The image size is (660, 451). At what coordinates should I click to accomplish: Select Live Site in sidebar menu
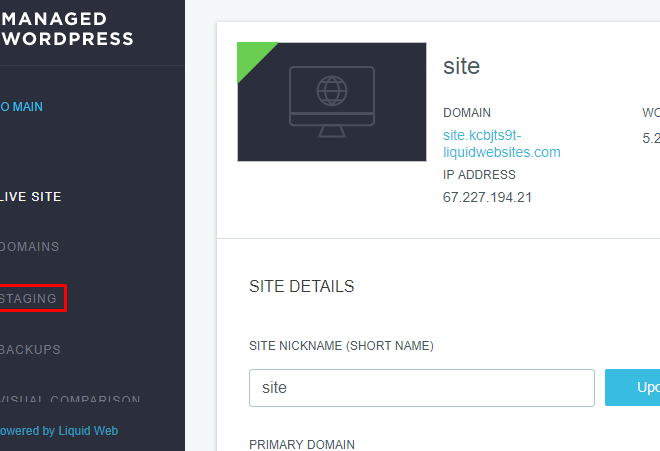coord(31,197)
